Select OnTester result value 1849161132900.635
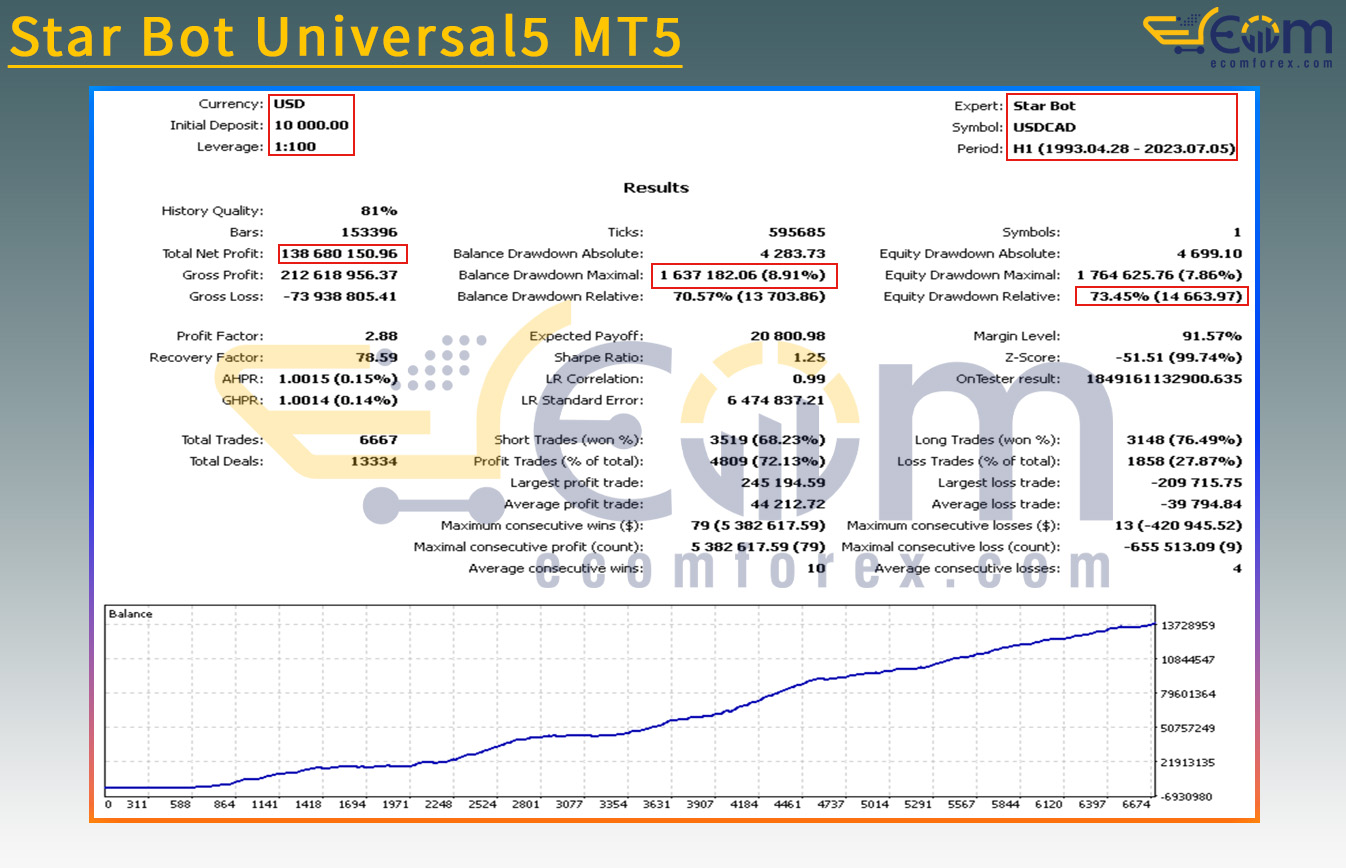Viewport: 1346px width, 868px height. click(x=1164, y=380)
